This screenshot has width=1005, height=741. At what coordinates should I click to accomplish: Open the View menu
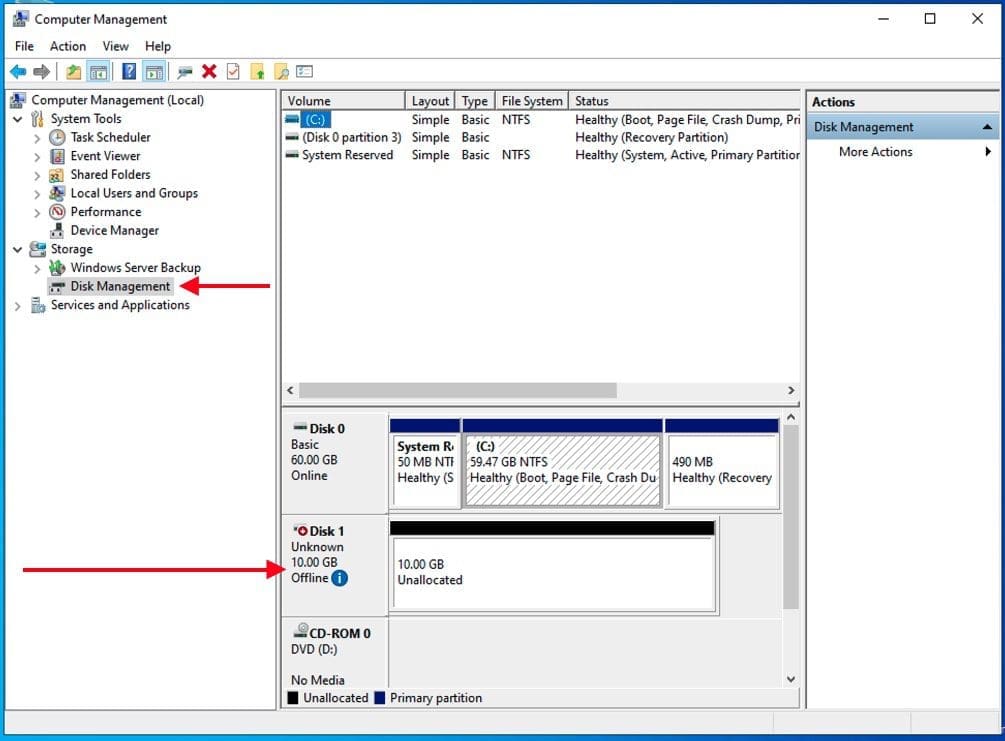click(x=115, y=46)
